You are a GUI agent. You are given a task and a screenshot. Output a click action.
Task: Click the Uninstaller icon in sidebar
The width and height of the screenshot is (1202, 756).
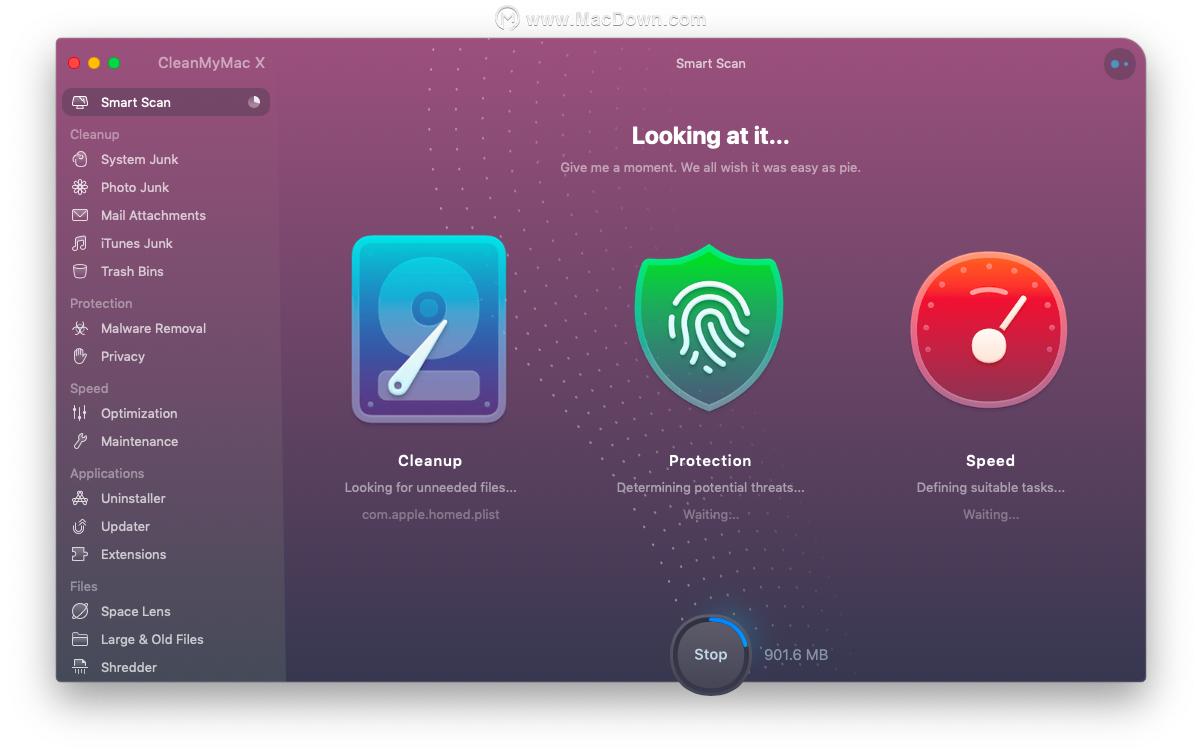pyautogui.click(x=80, y=498)
